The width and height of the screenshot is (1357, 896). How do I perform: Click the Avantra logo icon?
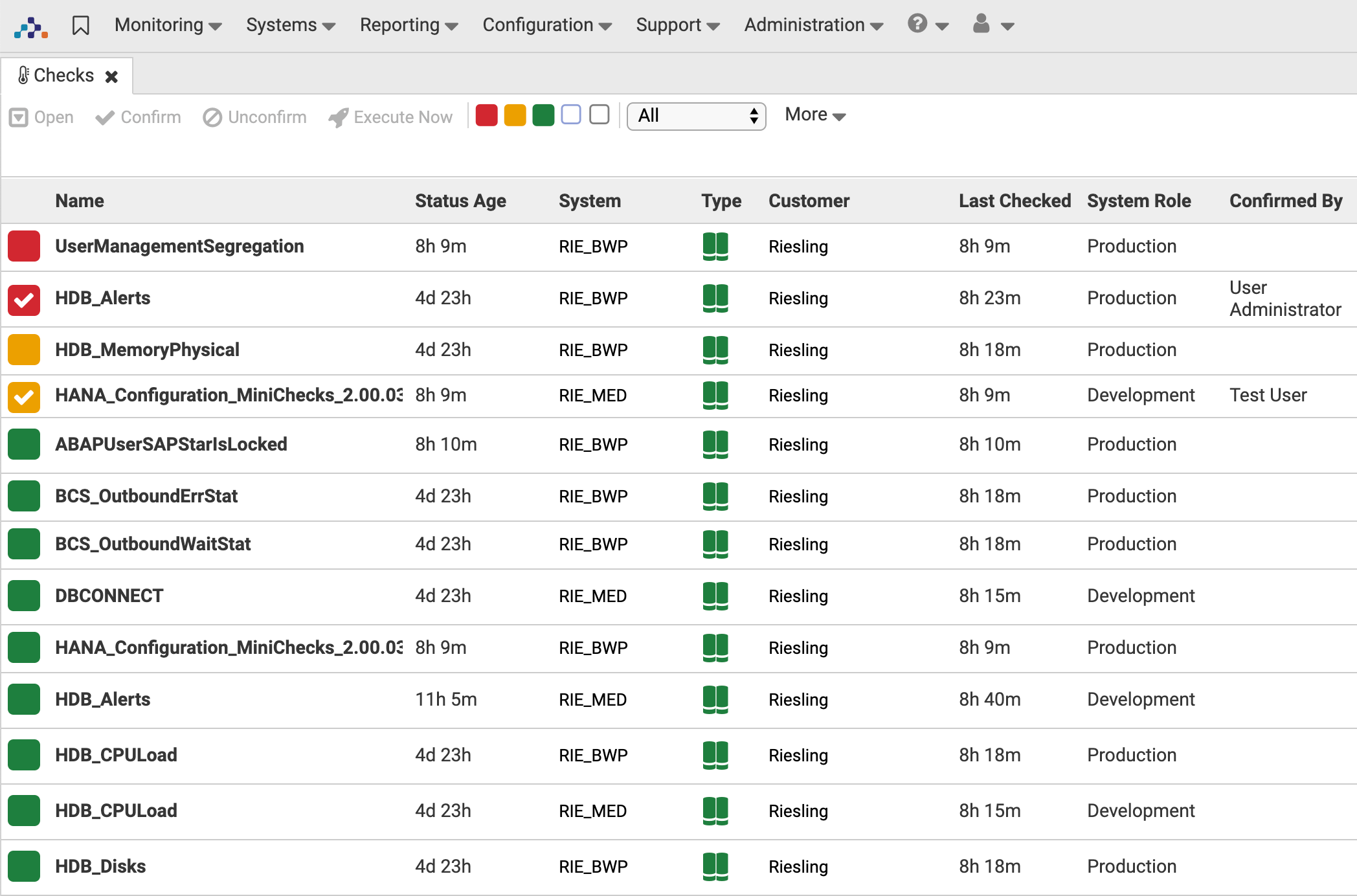(29, 27)
